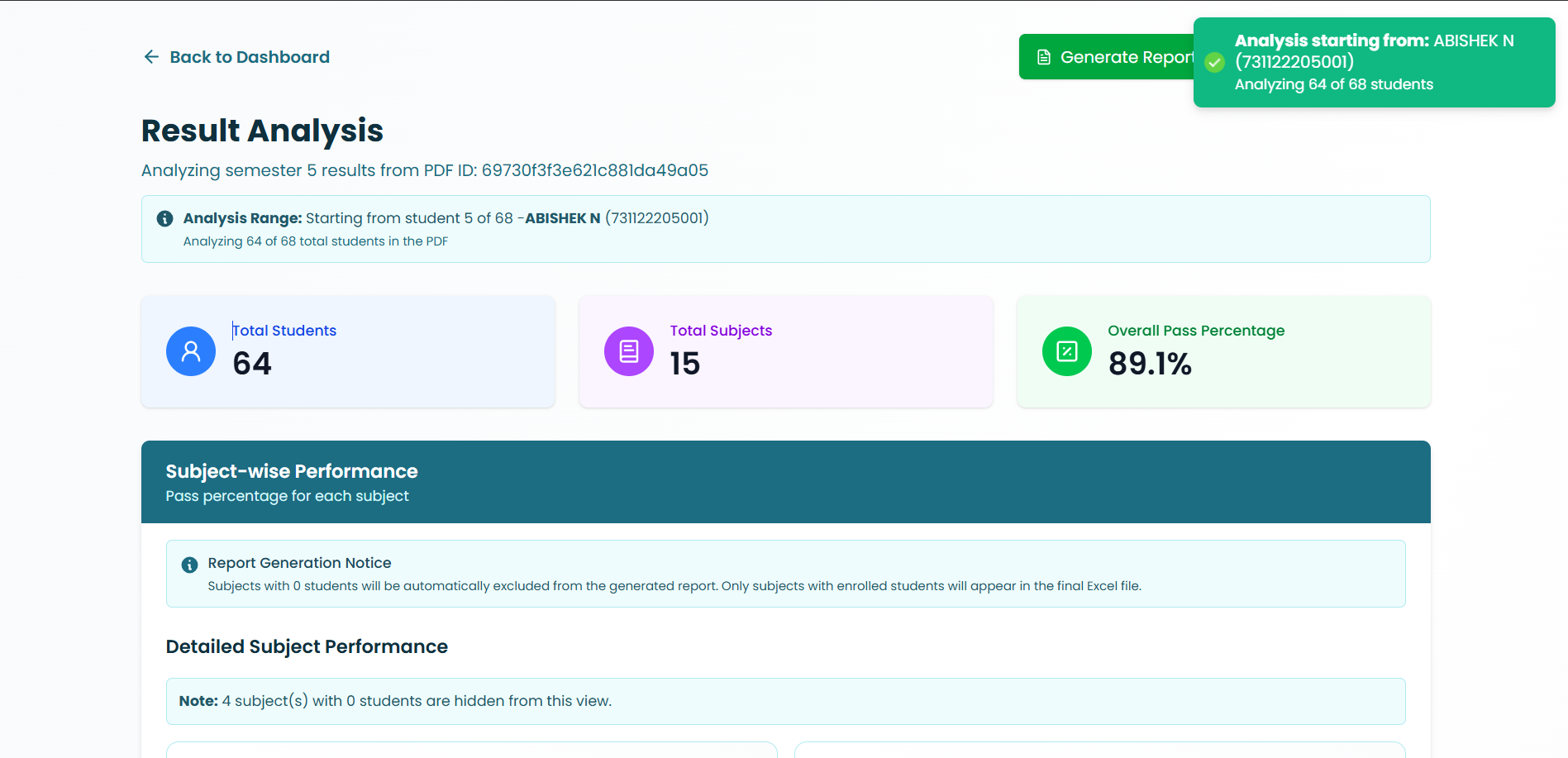The image size is (1568, 758).
Task: Click the Back to Dashboard link
Action: pos(236,57)
